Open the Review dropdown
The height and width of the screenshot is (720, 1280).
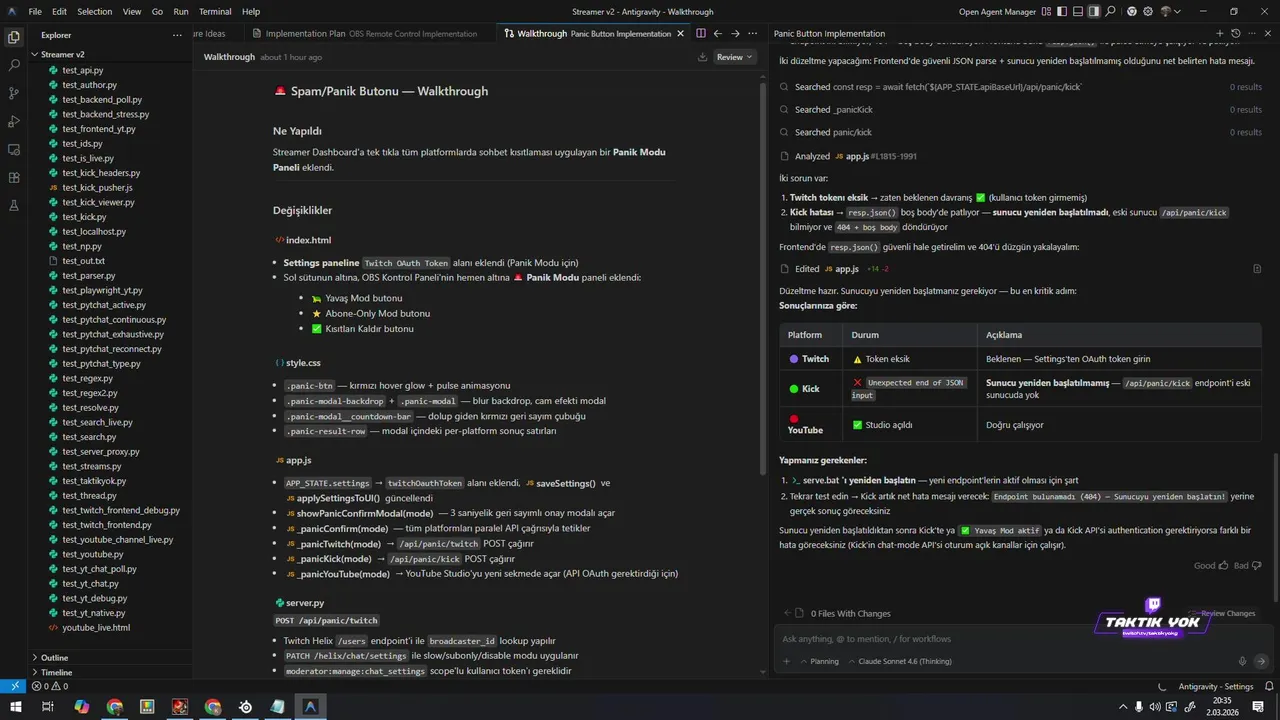point(736,57)
